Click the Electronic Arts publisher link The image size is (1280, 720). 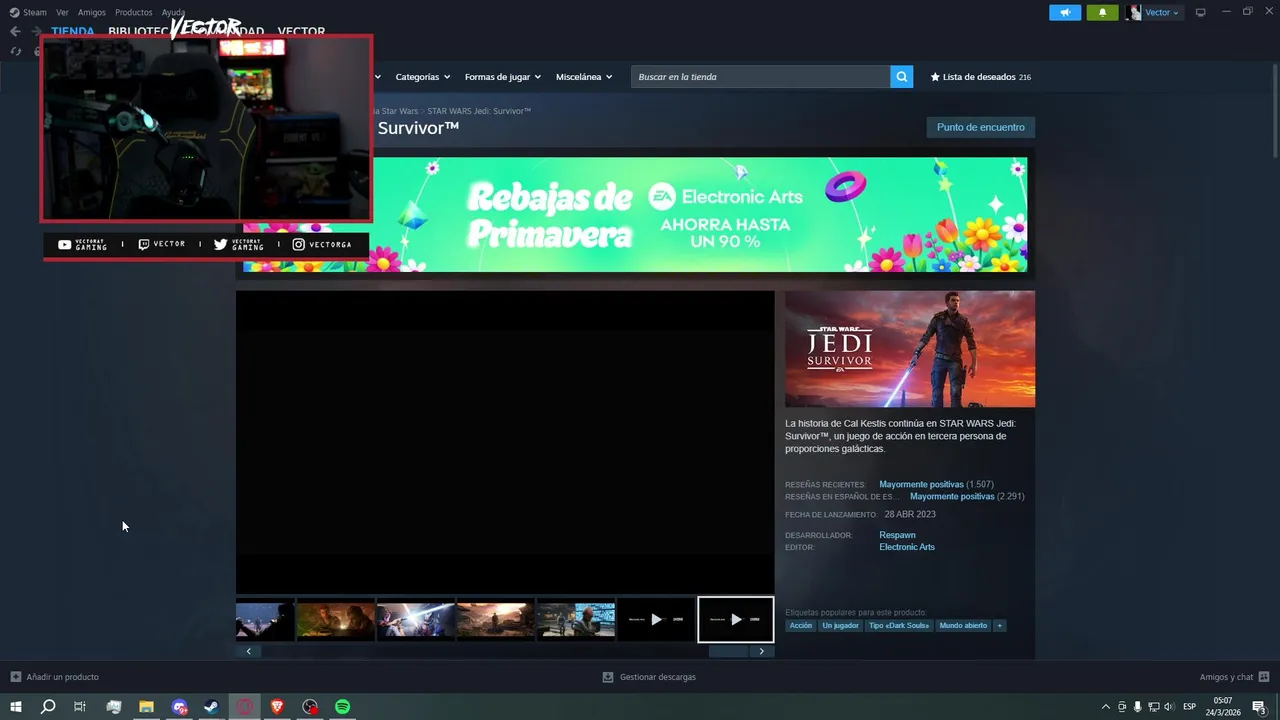coord(907,547)
